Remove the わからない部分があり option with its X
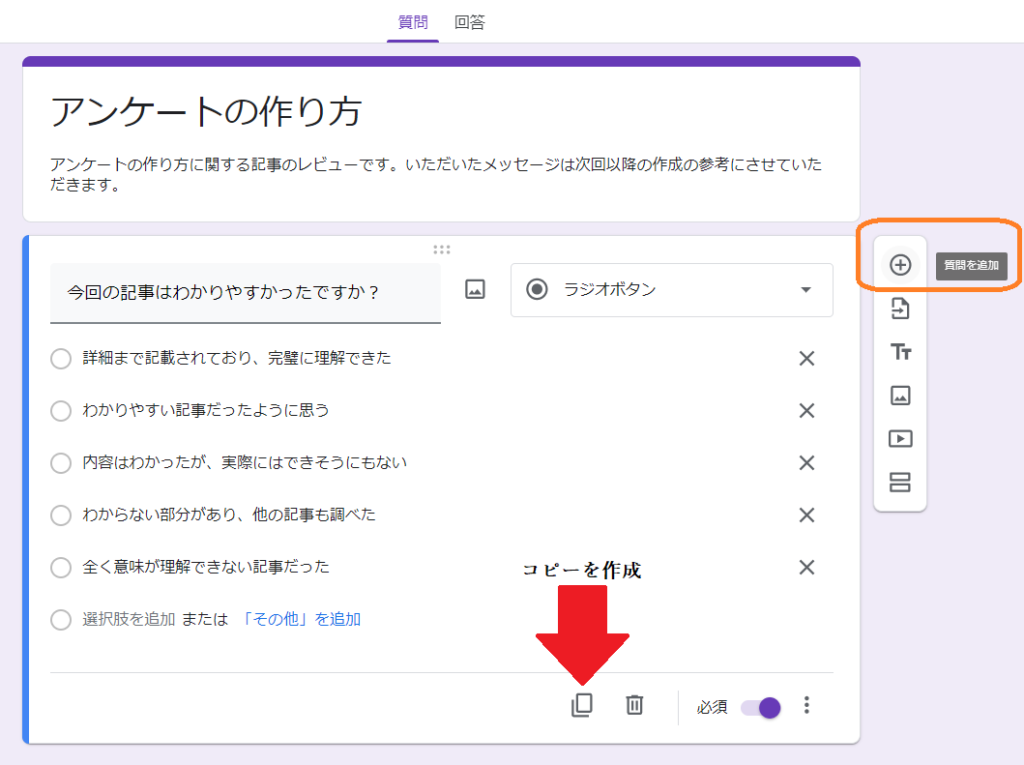 (807, 515)
